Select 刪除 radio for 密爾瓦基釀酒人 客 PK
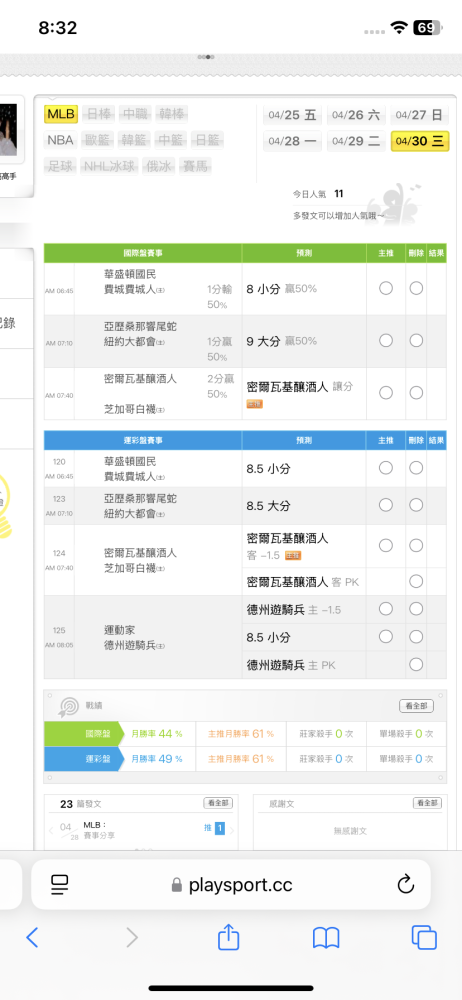Screen dimensions: 462x1000 (416, 581)
